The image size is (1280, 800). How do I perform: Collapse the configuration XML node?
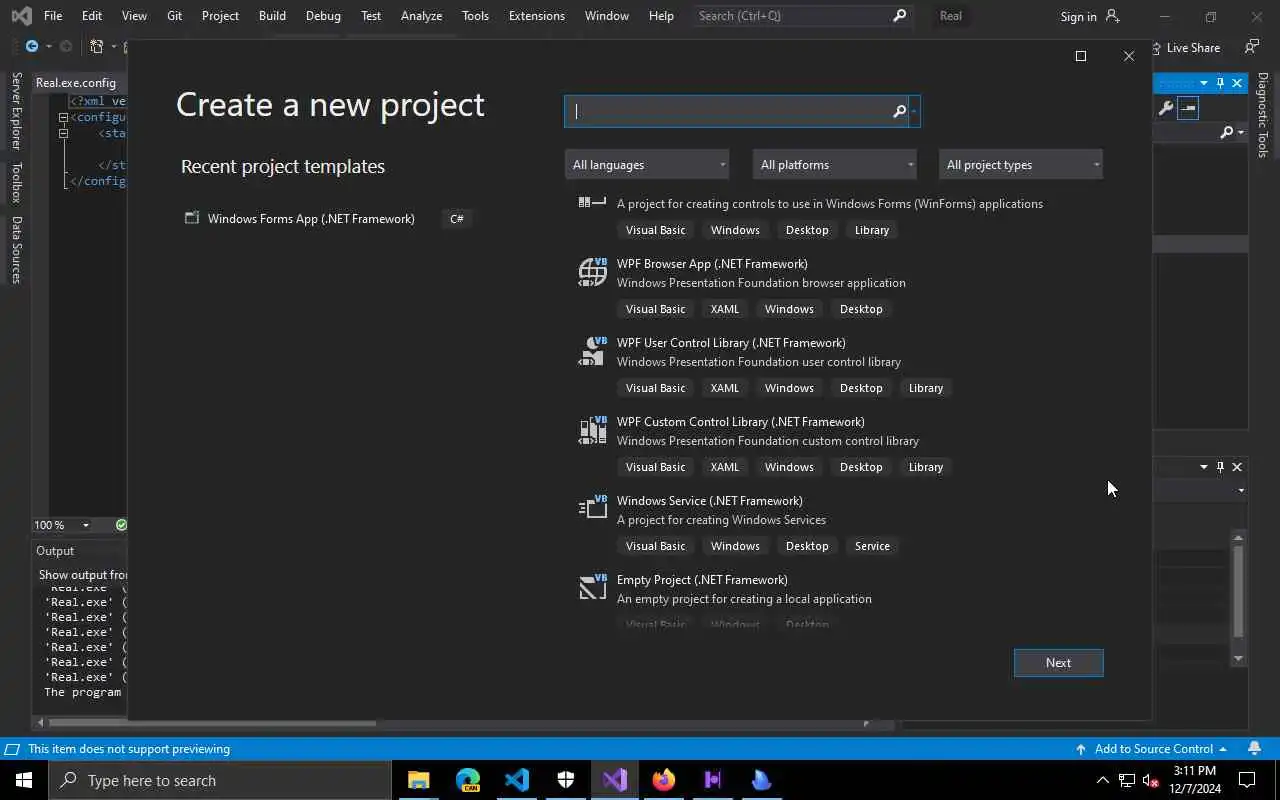point(63,117)
